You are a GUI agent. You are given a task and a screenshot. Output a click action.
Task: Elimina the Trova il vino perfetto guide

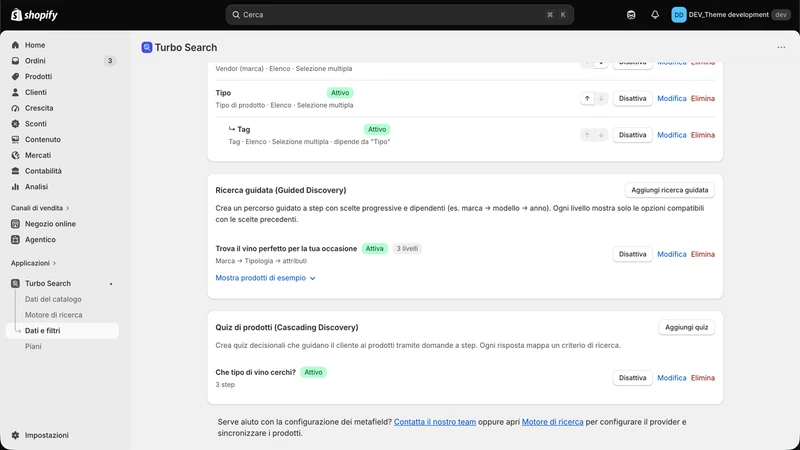click(703, 254)
